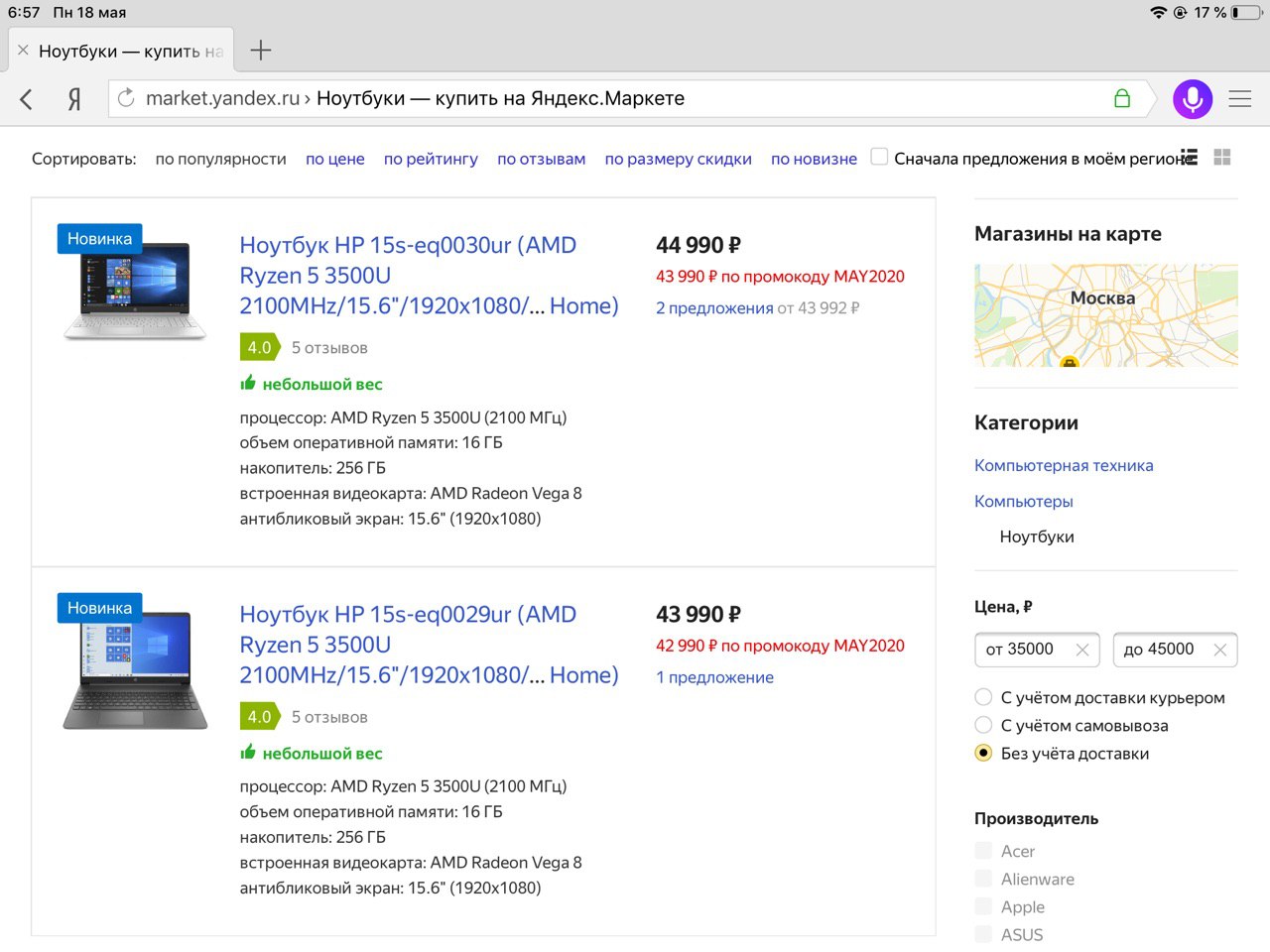Select 'Без учёта доставки' radio button
The image size is (1270, 952).
click(x=983, y=753)
